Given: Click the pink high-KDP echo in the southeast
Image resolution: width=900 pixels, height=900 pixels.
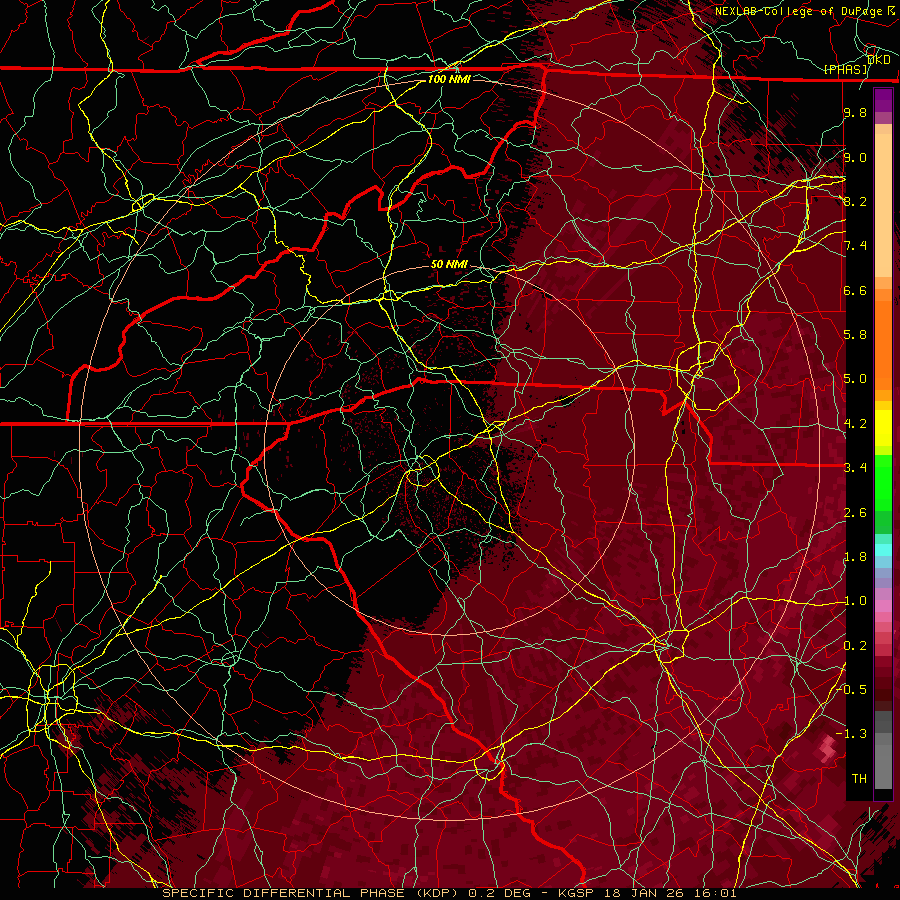Looking at the screenshot, I should [x=828, y=749].
